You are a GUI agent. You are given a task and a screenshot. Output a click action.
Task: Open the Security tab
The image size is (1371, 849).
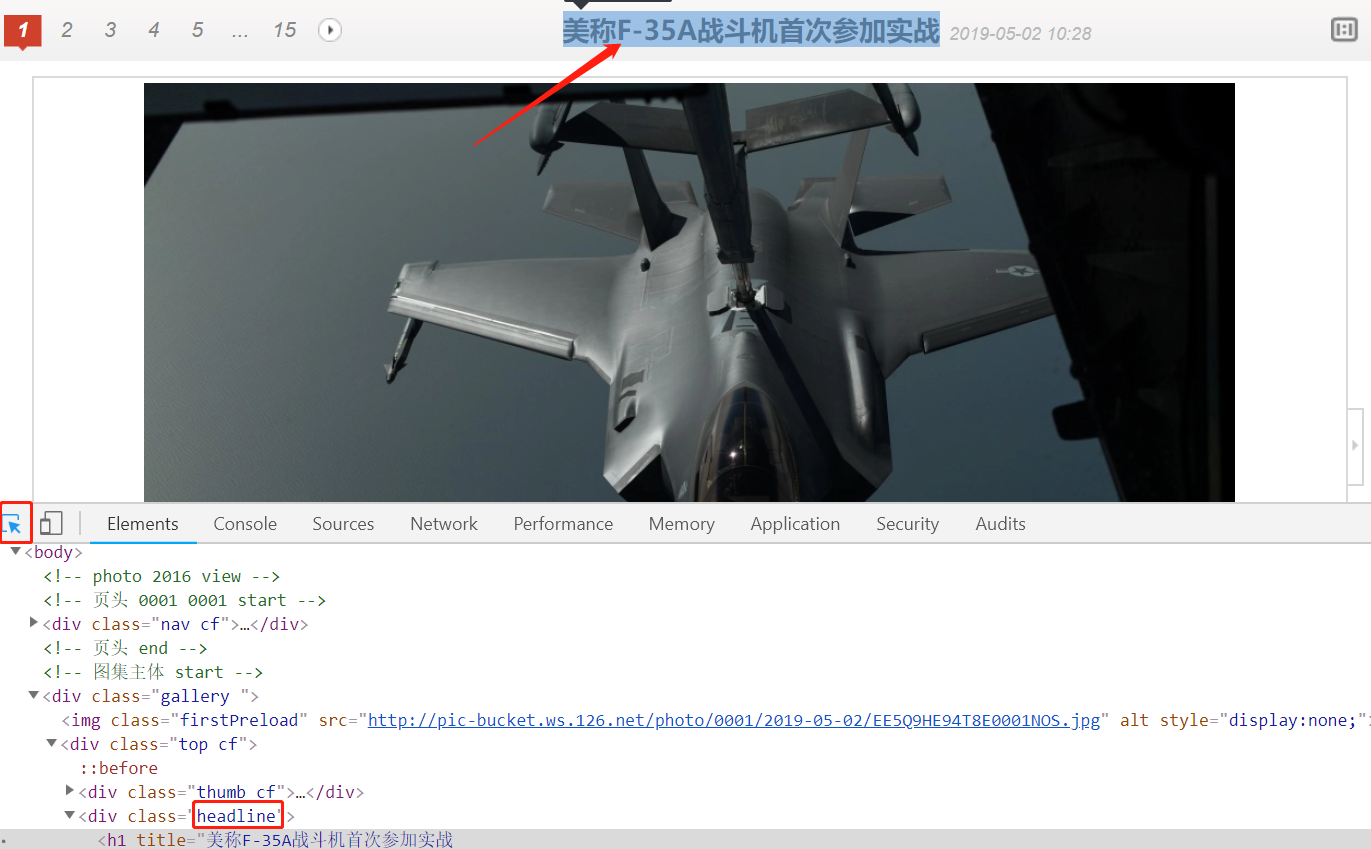907,524
